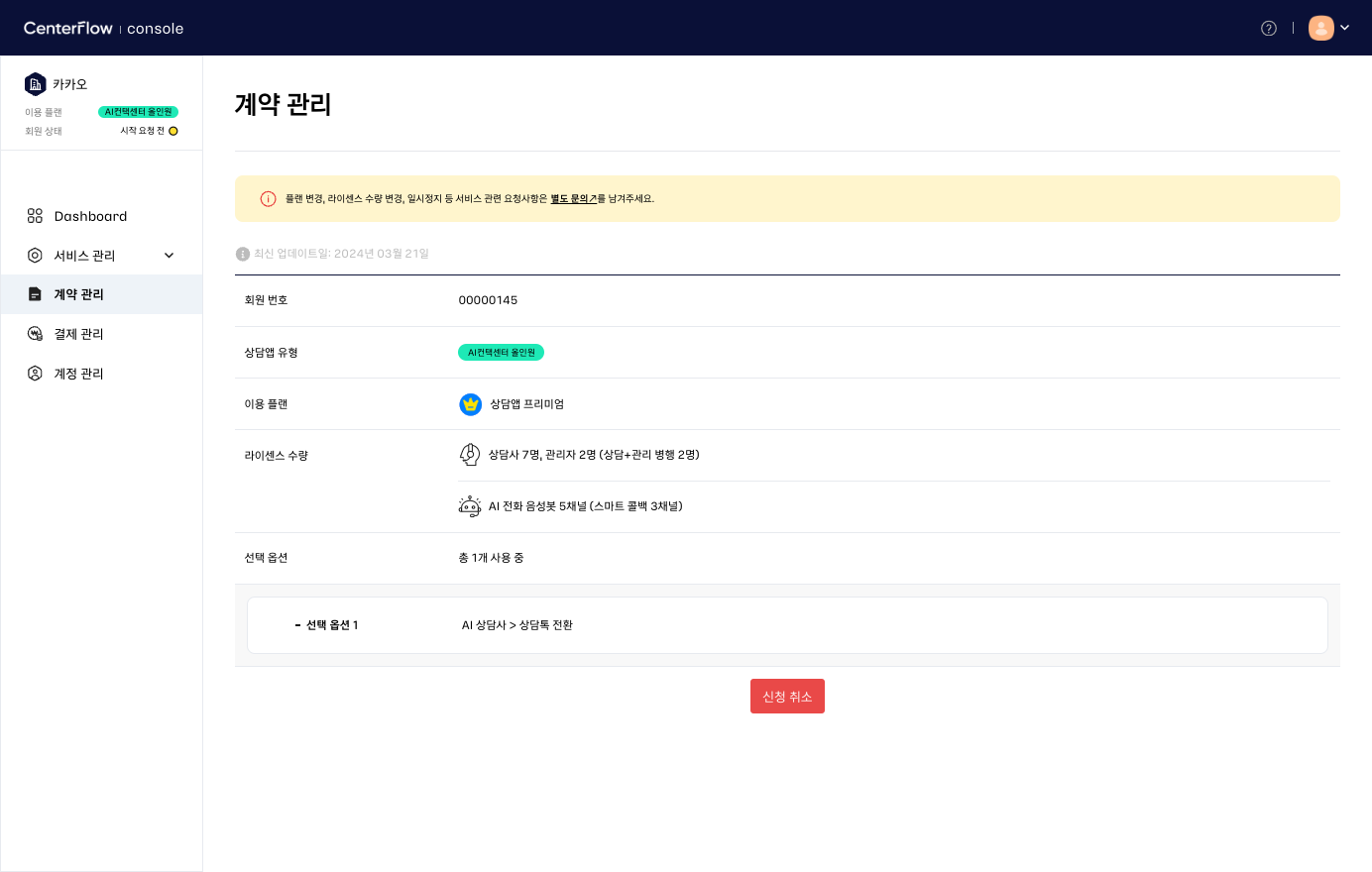Click the 결제 관리 payment icon
This screenshot has width=1372, height=872.
tap(35, 334)
